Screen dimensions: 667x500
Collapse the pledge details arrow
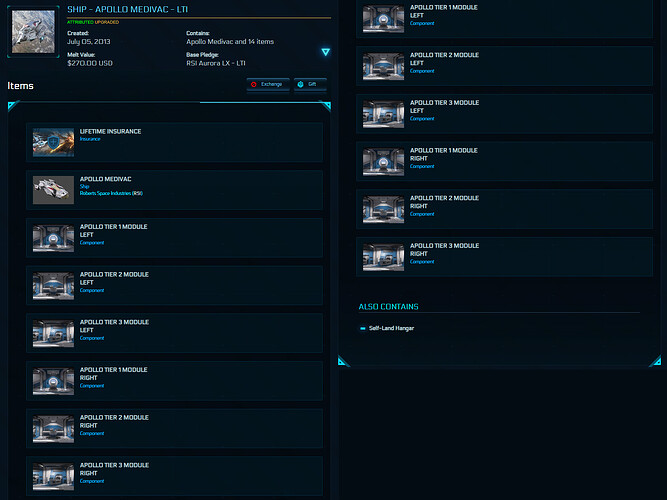tap(325, 52)
